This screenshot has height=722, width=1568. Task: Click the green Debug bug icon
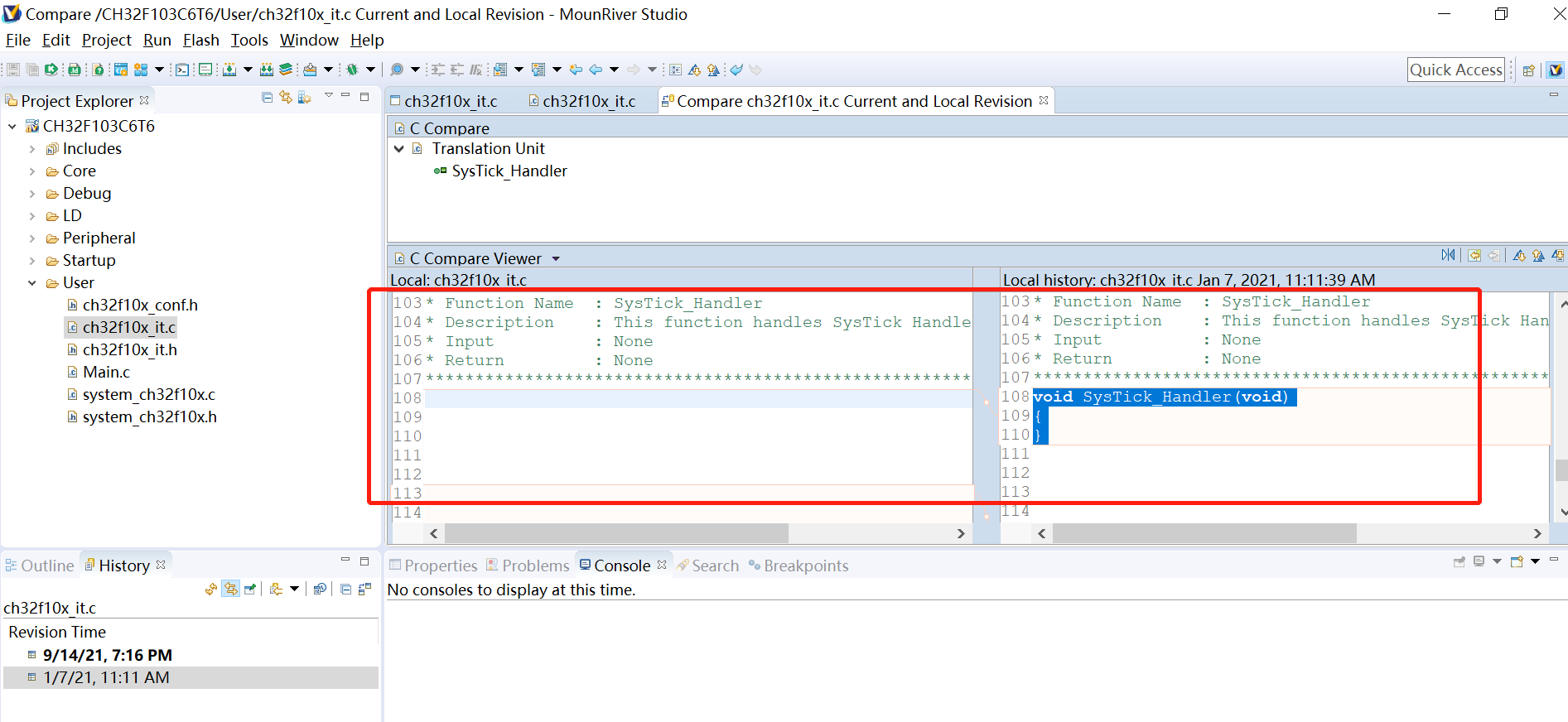click(352, 70)
